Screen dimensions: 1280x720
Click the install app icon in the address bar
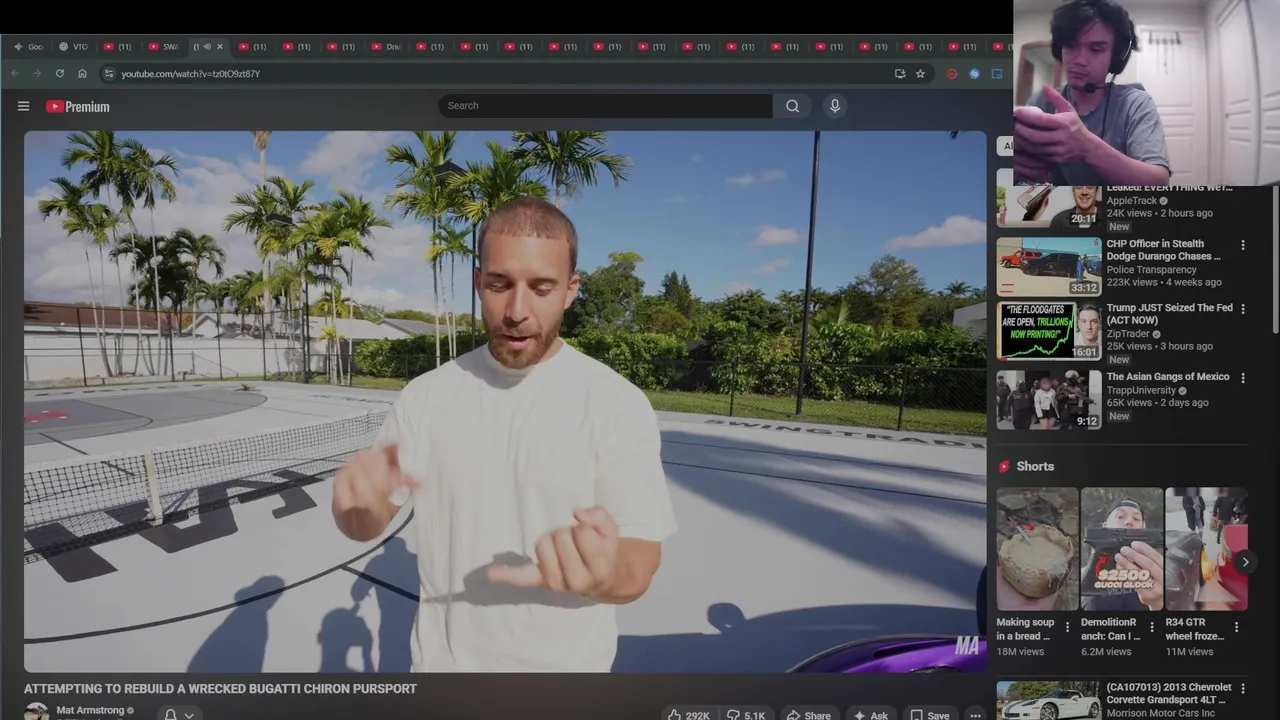[x=900, y=73]
